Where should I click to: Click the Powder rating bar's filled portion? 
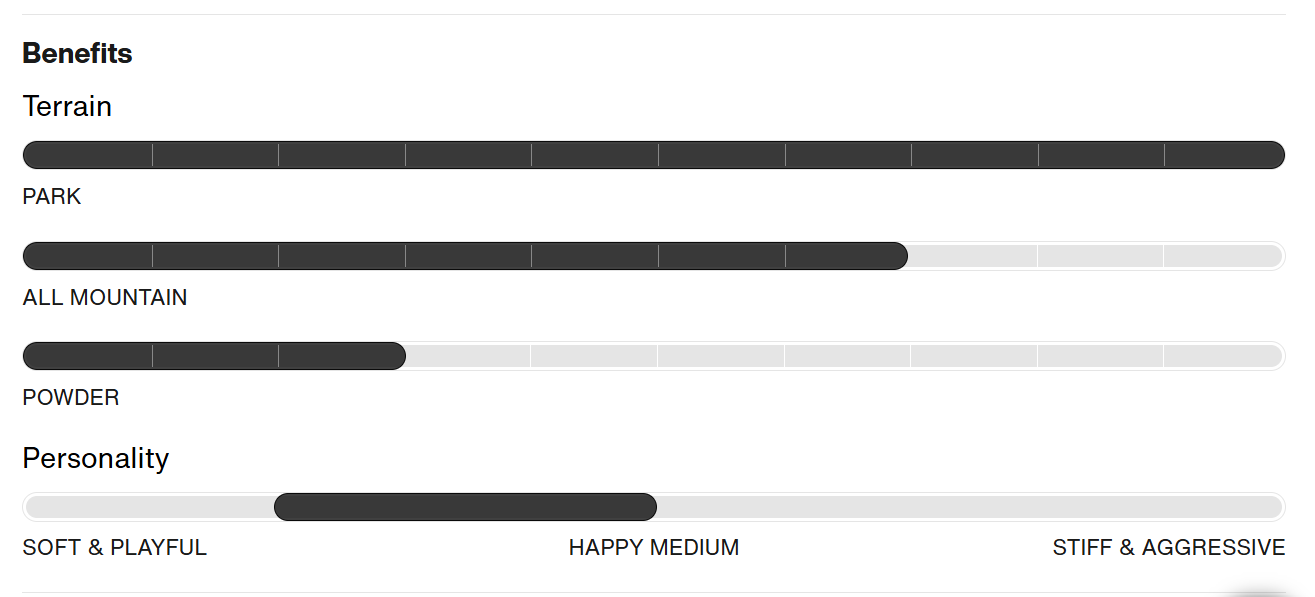point(214,356)
